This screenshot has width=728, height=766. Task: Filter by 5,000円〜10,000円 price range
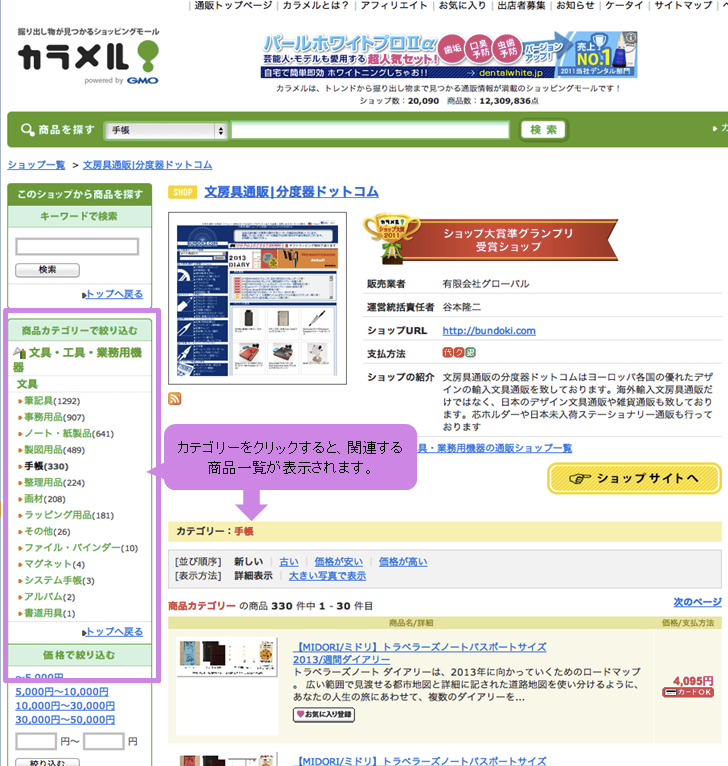click(x=62, y=692)
